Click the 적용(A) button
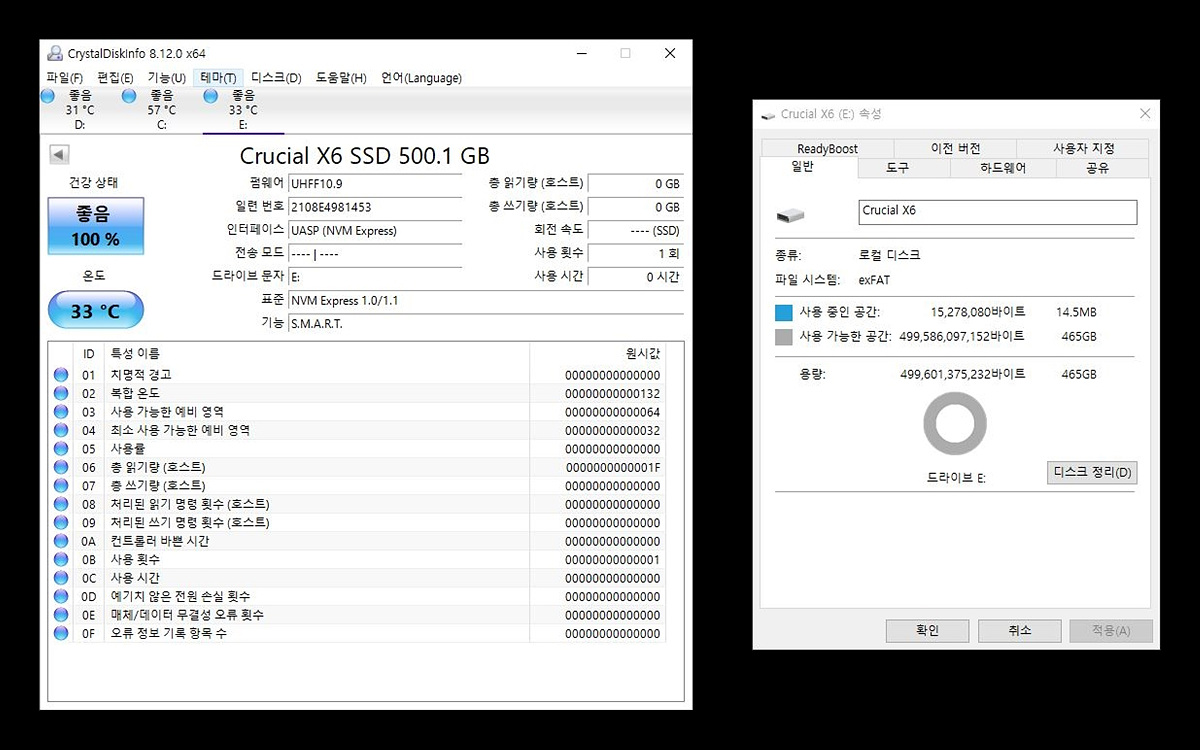The image size is (1200, 750). click(1111, 631)
